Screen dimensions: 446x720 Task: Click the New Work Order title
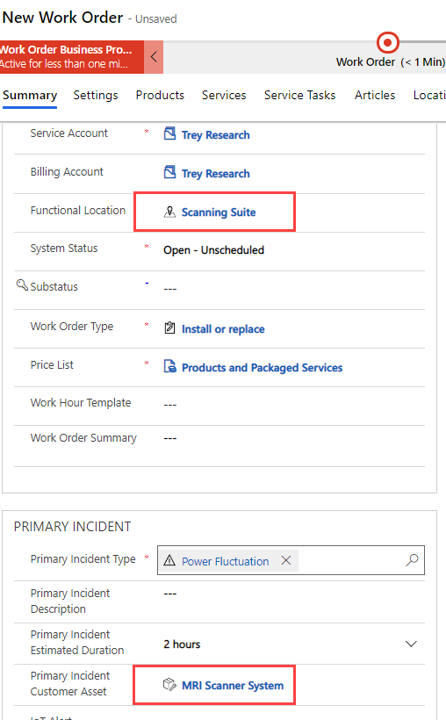[62, 17]
